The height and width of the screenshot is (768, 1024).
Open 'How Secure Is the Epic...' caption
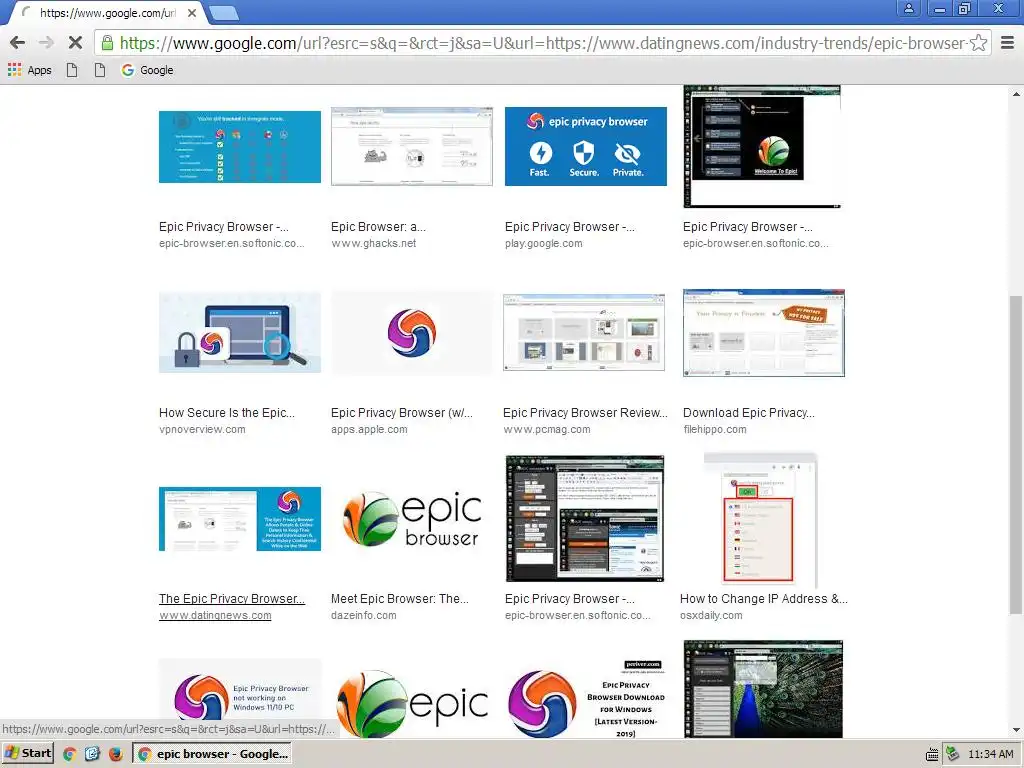pos(227,413)
